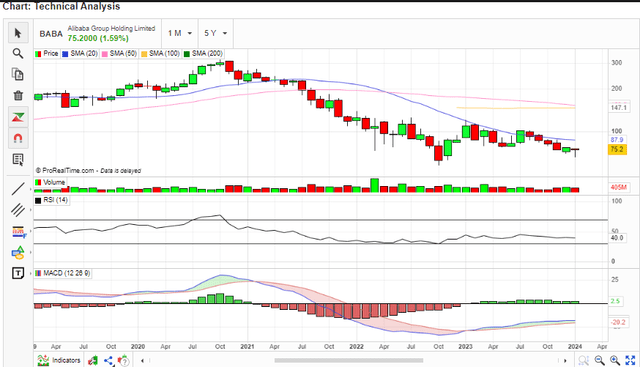Click the SMA (200) legend entry
The image size is (640, 367).
coord(203,53)
